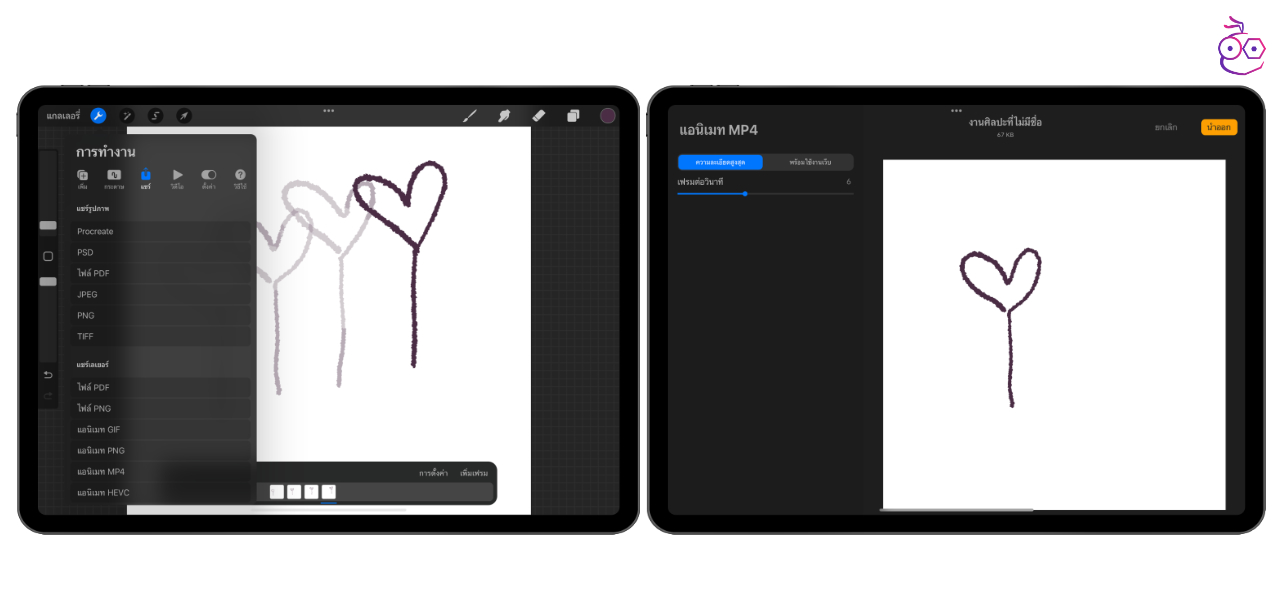Export image as PSD
Viewport: 1280px width, 591px height.
[85, 253]
